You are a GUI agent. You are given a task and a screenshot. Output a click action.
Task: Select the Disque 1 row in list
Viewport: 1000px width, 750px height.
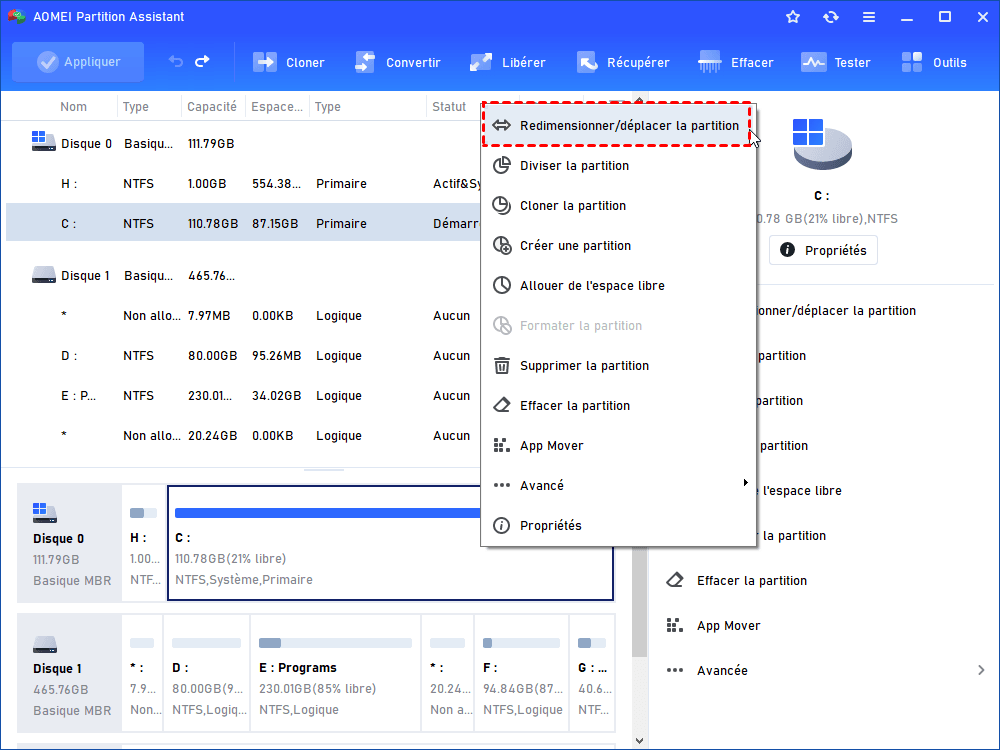[242, 276]
